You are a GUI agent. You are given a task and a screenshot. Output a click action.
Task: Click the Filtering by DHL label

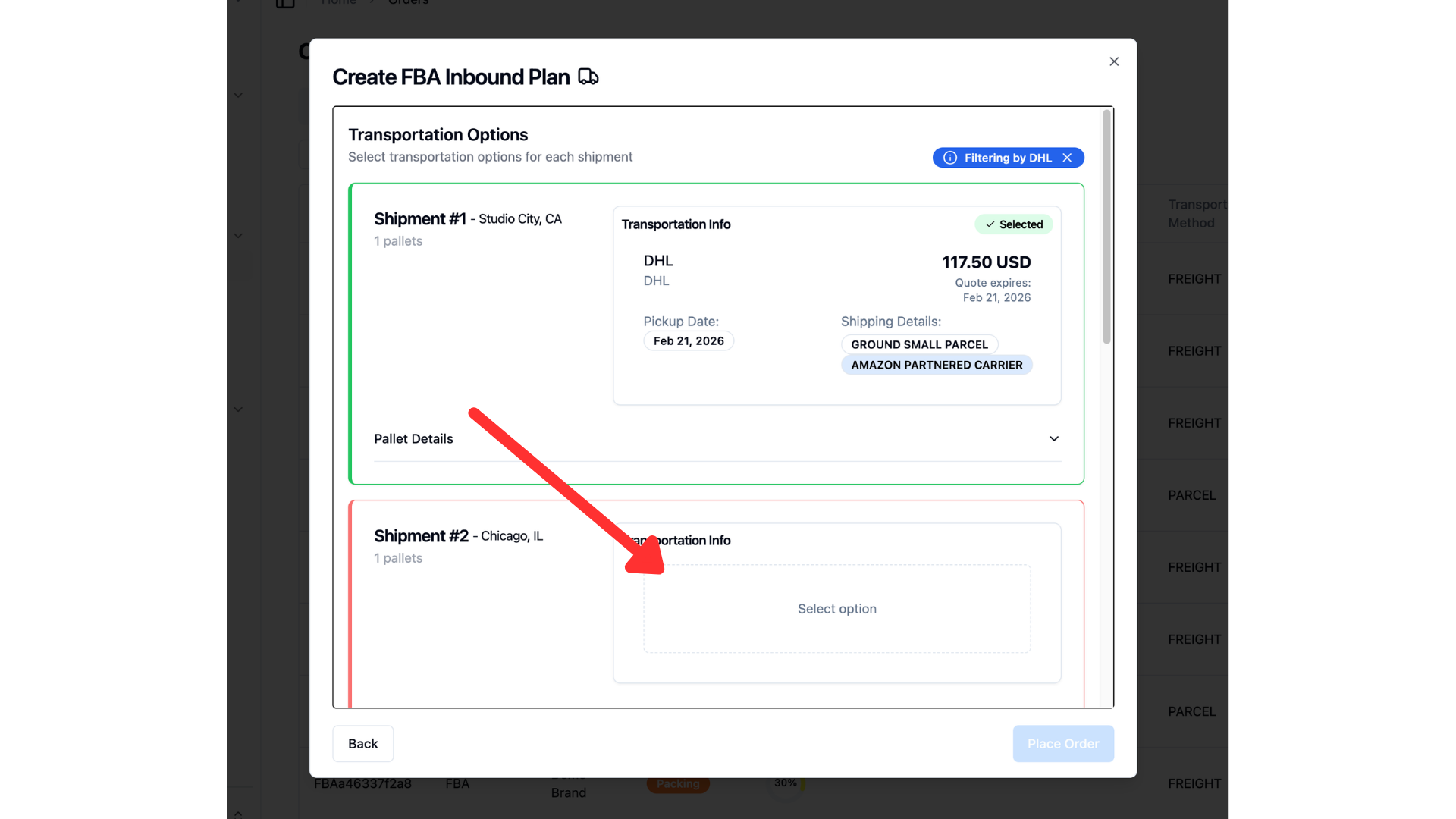(1008, 158)
